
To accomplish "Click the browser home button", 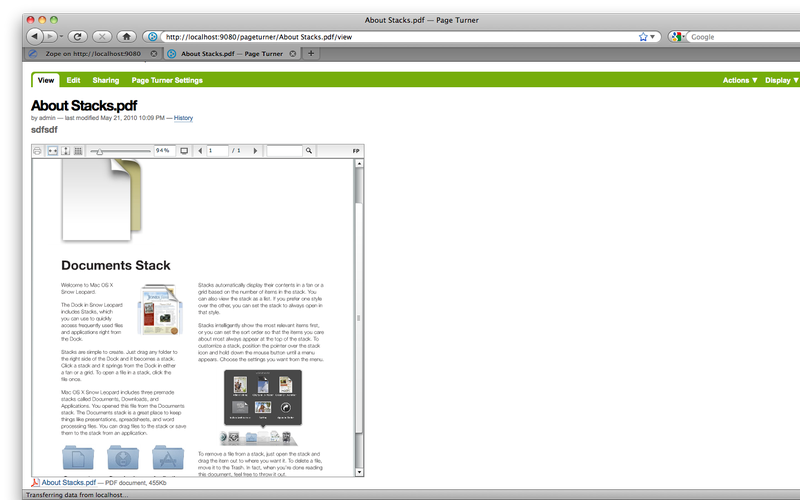I will [x=127, y=36].
